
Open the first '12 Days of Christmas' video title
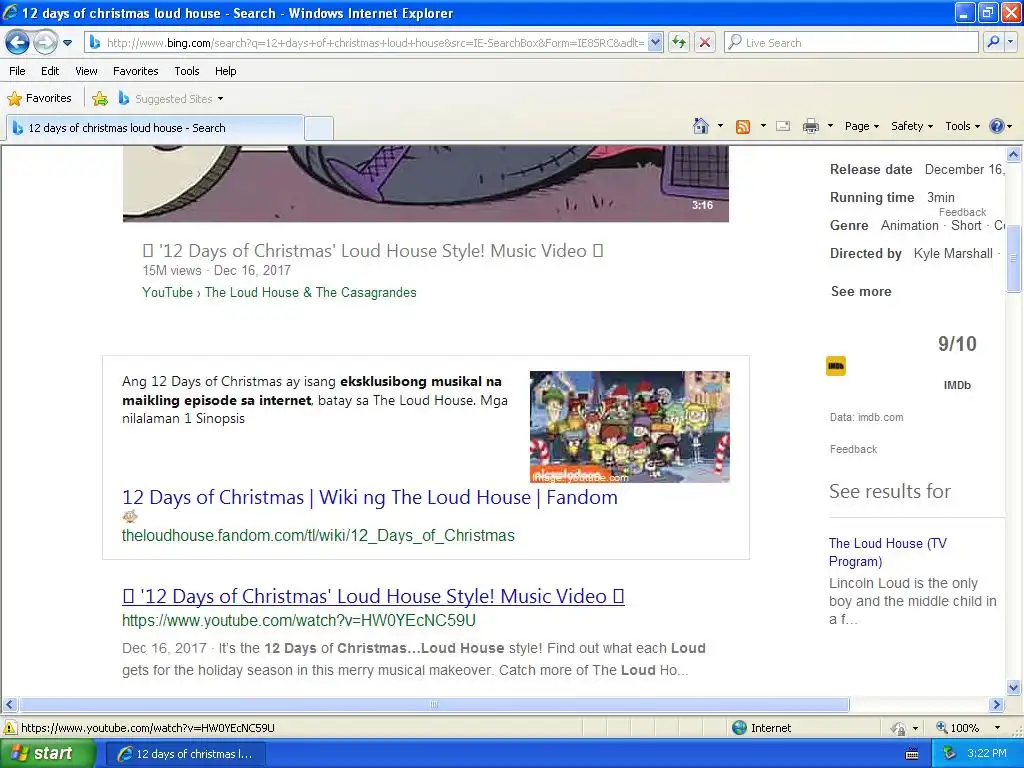[x=373, y=251]
